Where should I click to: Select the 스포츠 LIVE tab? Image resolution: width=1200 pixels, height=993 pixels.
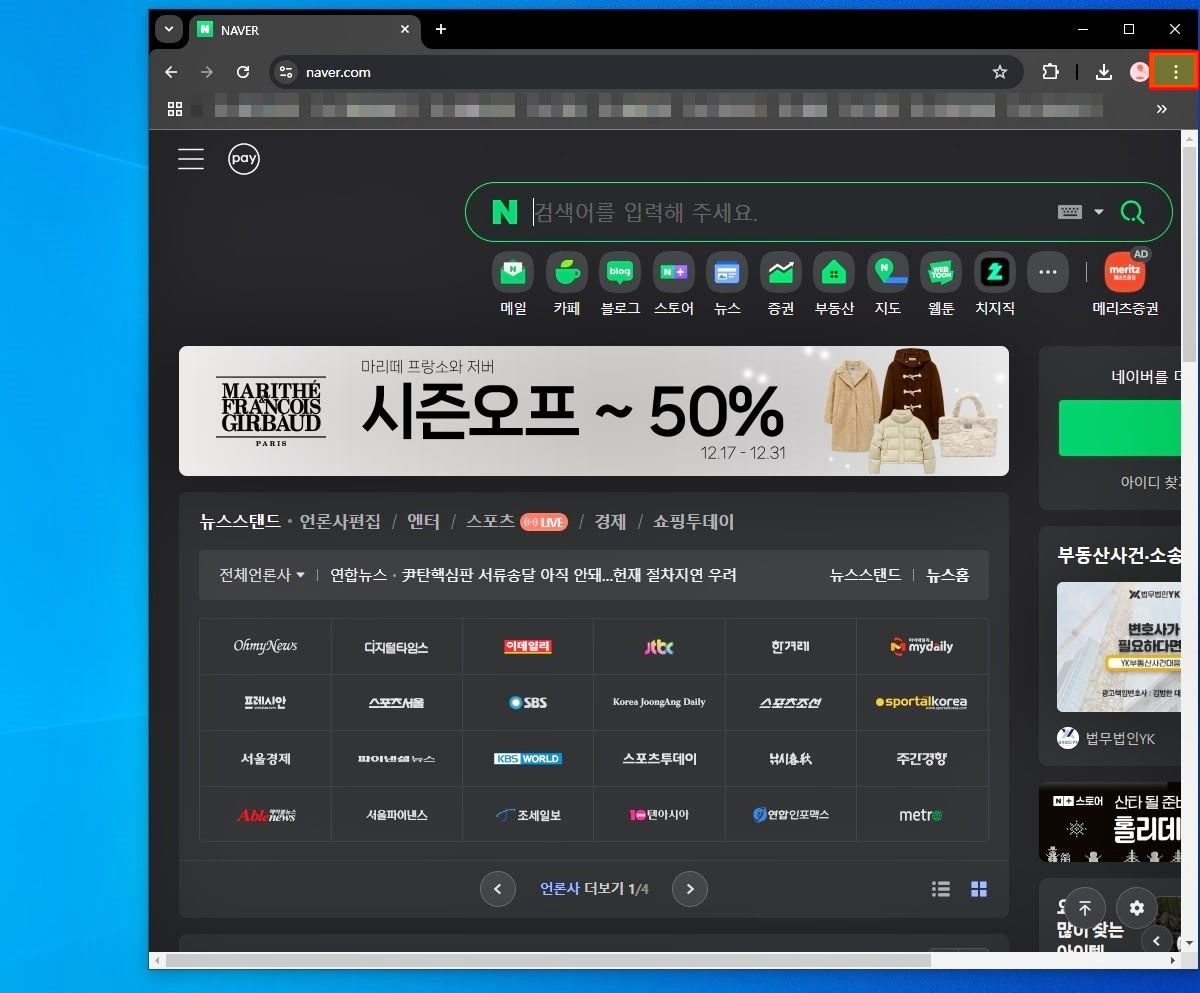pyautogui.click(x=516, y=522)
